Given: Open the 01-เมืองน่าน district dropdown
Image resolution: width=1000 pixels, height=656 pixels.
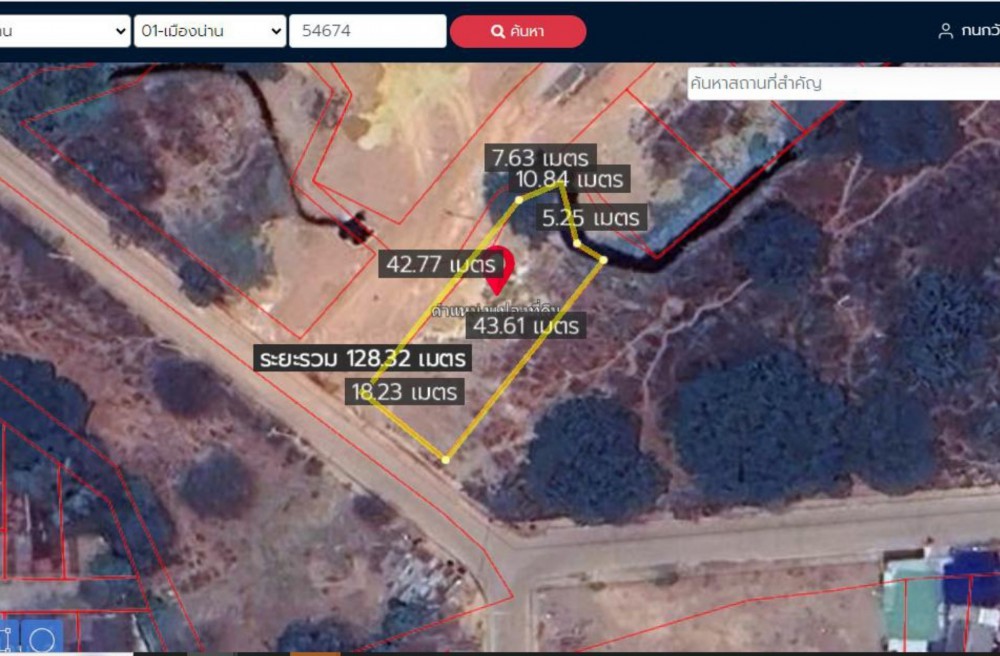Looking at the screenshot, I should [210, 31].
